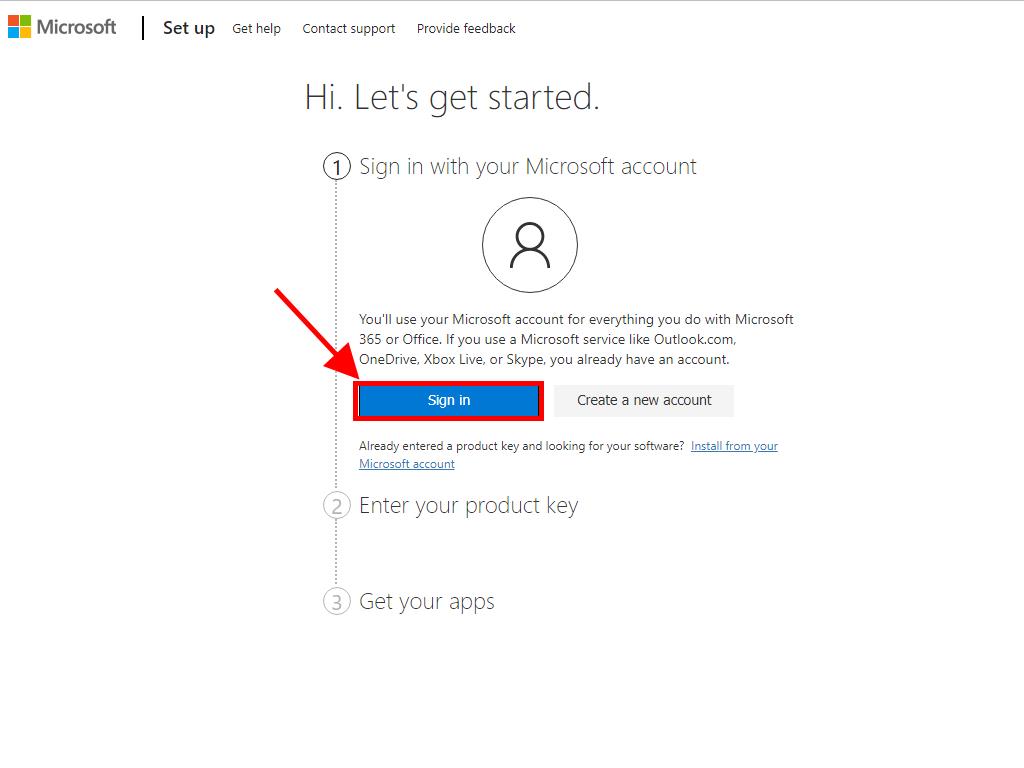Click the Microsoft wordmark text

pos(76,27)
